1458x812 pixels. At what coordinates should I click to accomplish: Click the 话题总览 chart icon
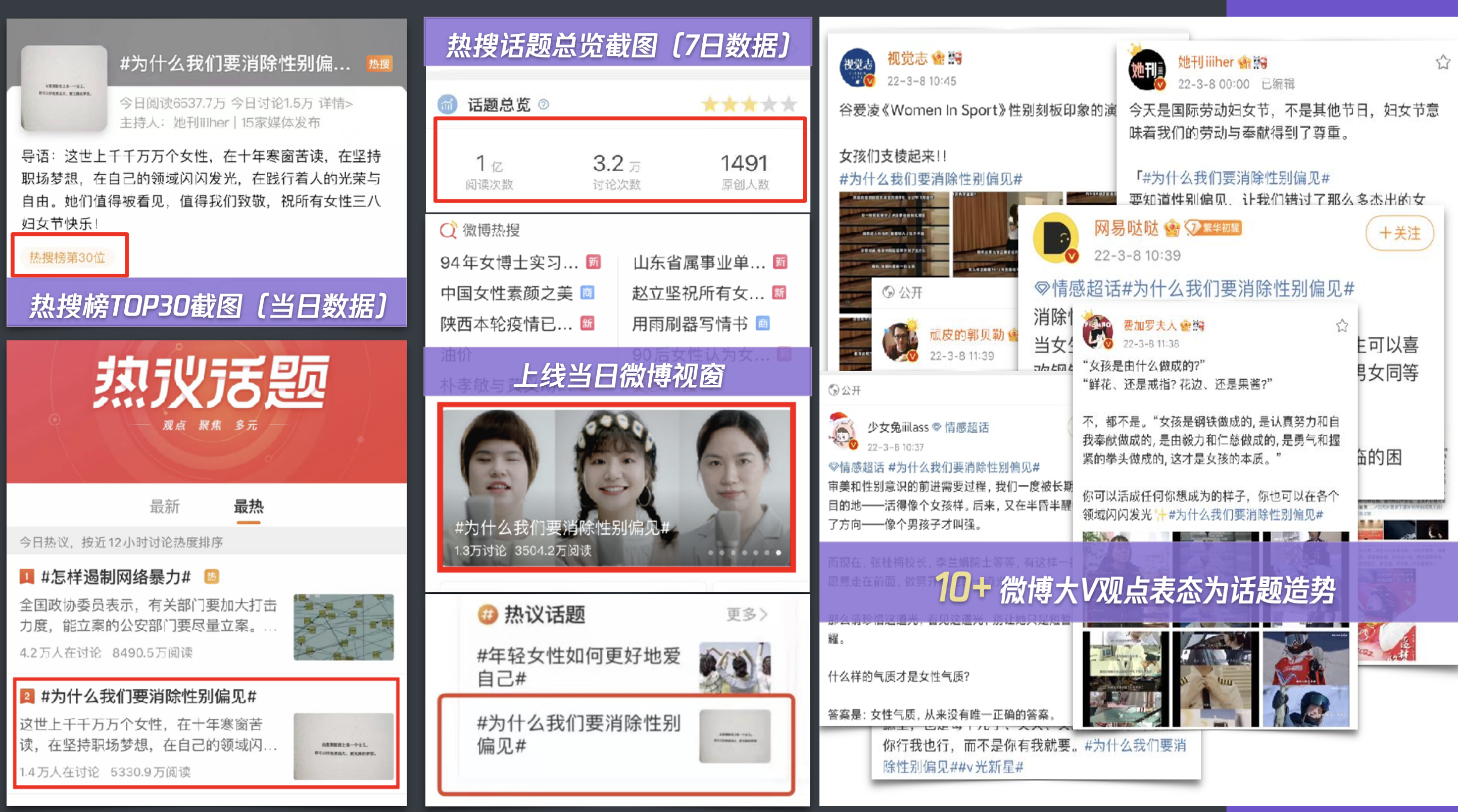pyautogui.click(x=448, y=104)
